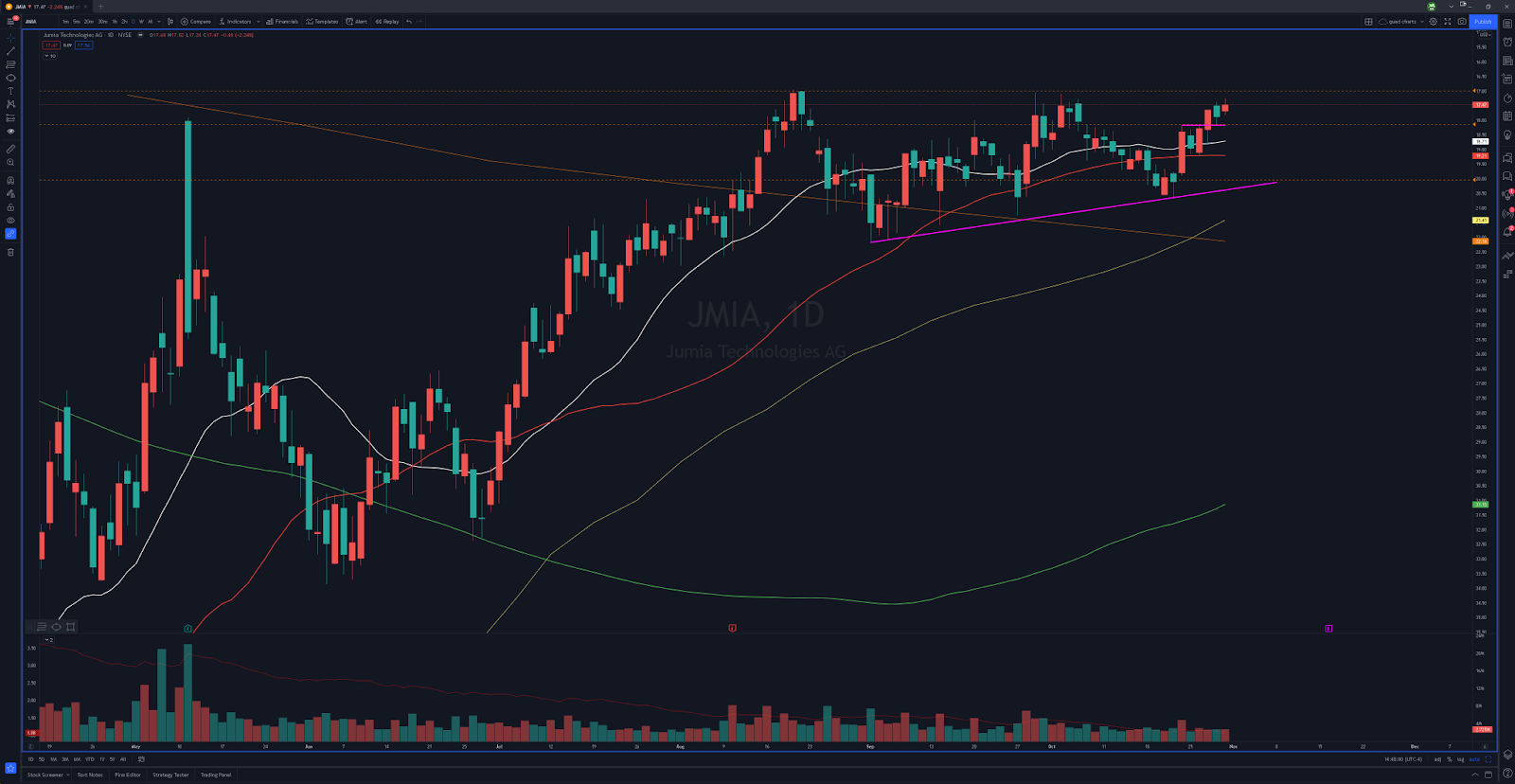
Task: Expand the volume pane legend
Action: [47, 640]
